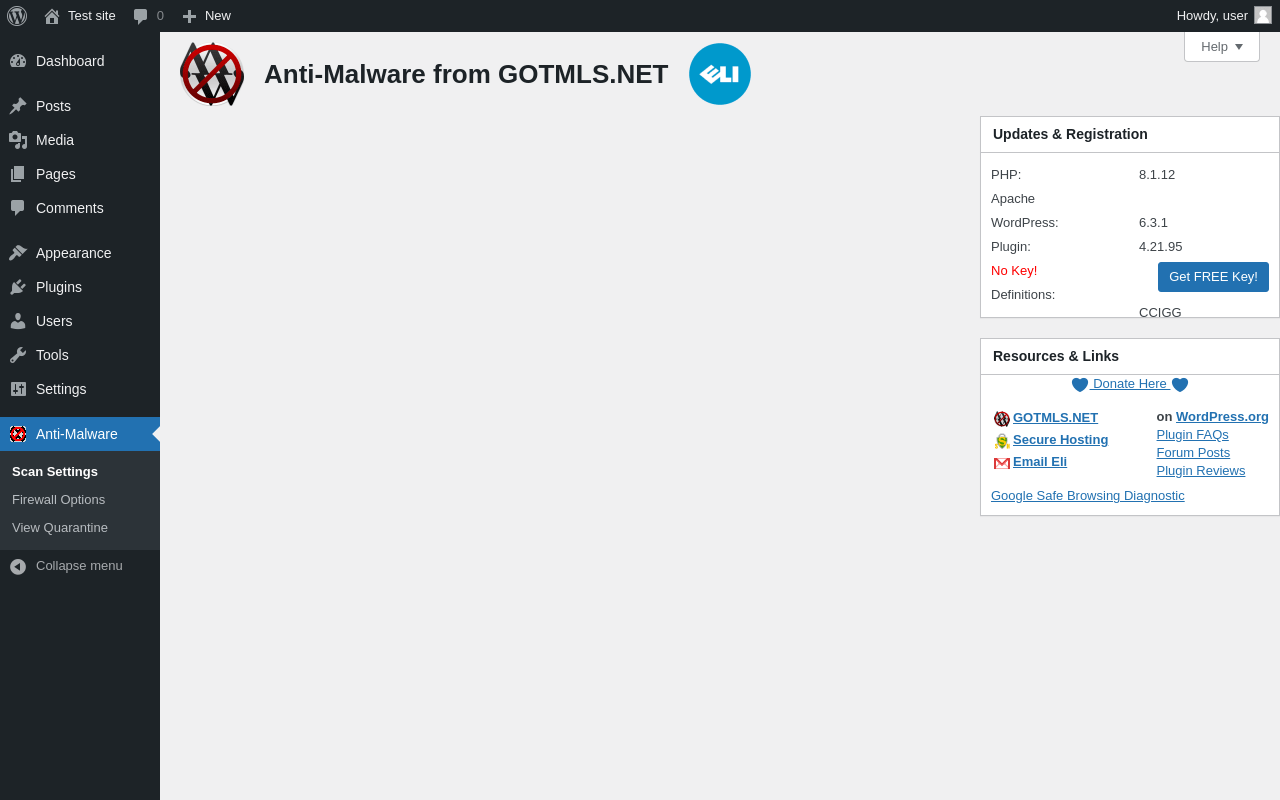Click the Appearance paintbrush icon
The image size is (1280, 800).
[x=18, y=253]
